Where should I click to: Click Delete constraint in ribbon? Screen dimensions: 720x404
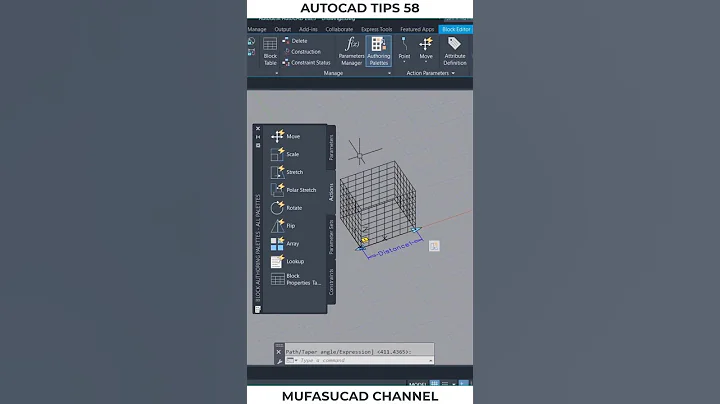click(x=295, y=41)
